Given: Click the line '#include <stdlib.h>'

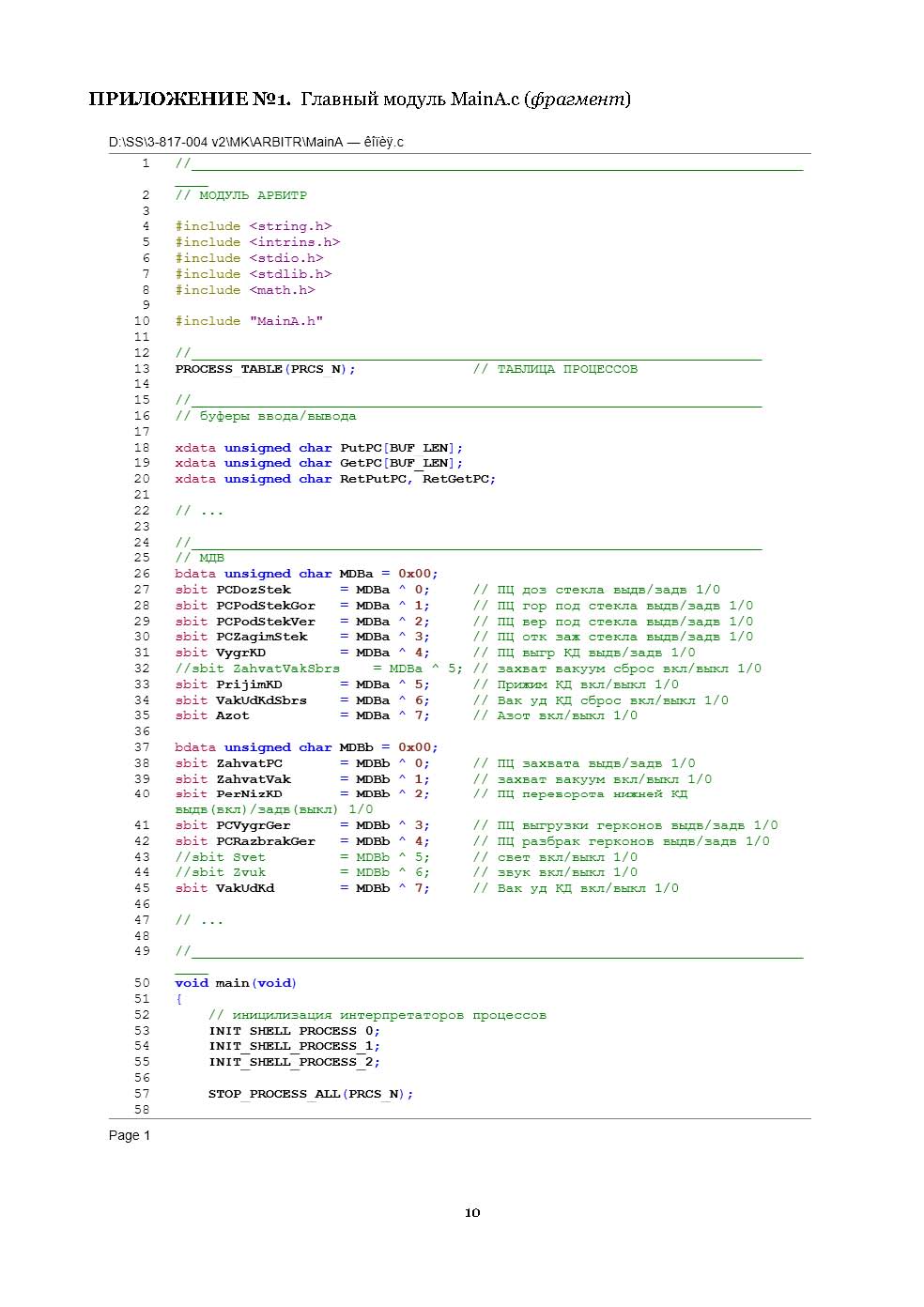Looking at the screenshot, I should coord(254,274).
